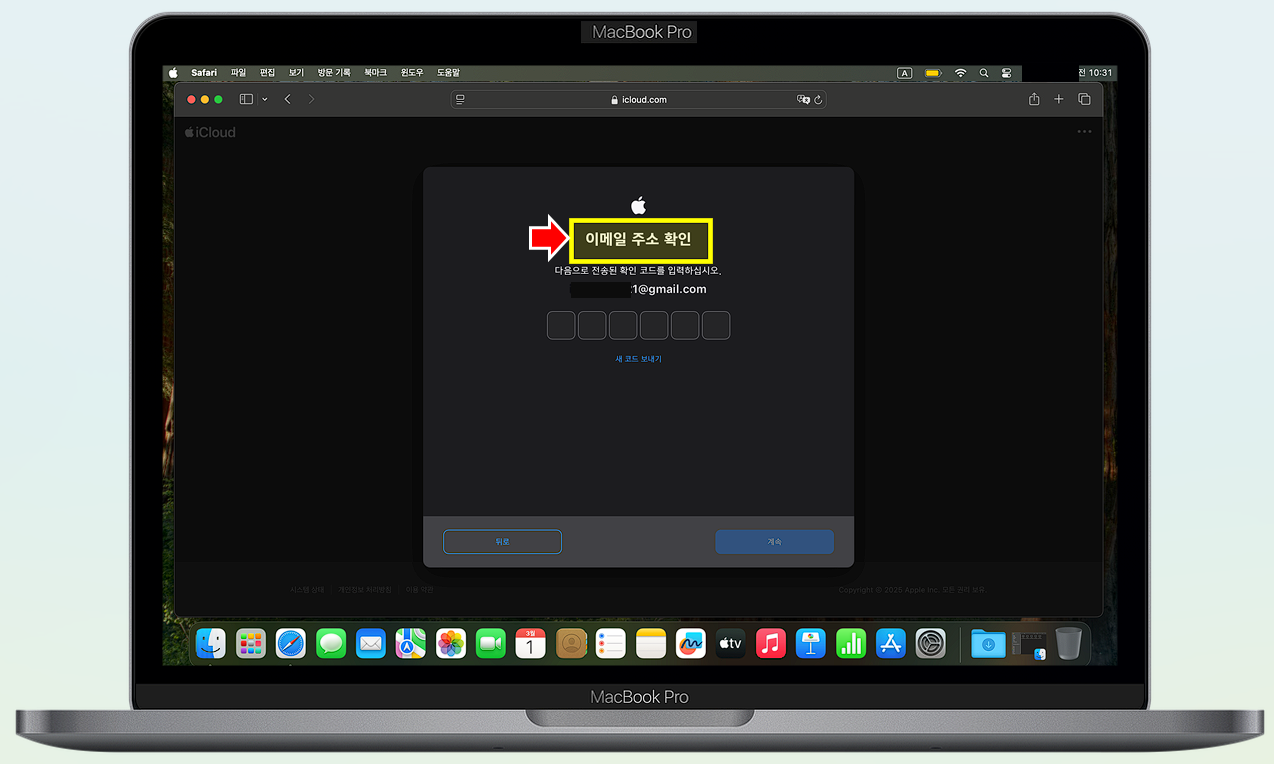Launch Freeform from the dock
This screenshot has width=1274, height=764.
pyautogui.click(x=691, y=643)
